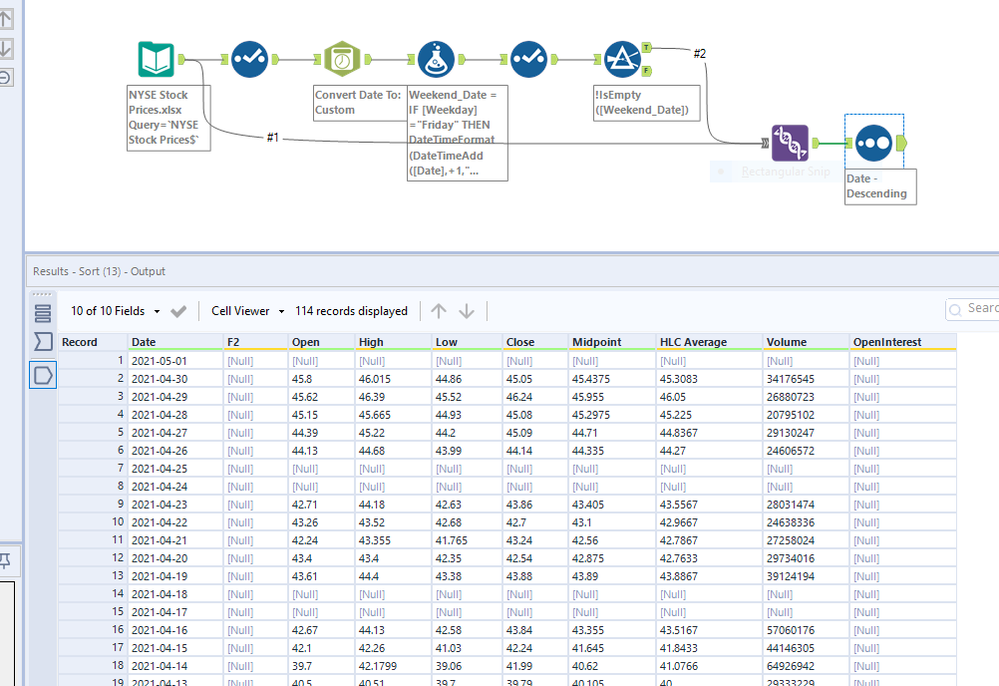Click the OpenInterest column header
Screen dimensions: 999x686
903,342
